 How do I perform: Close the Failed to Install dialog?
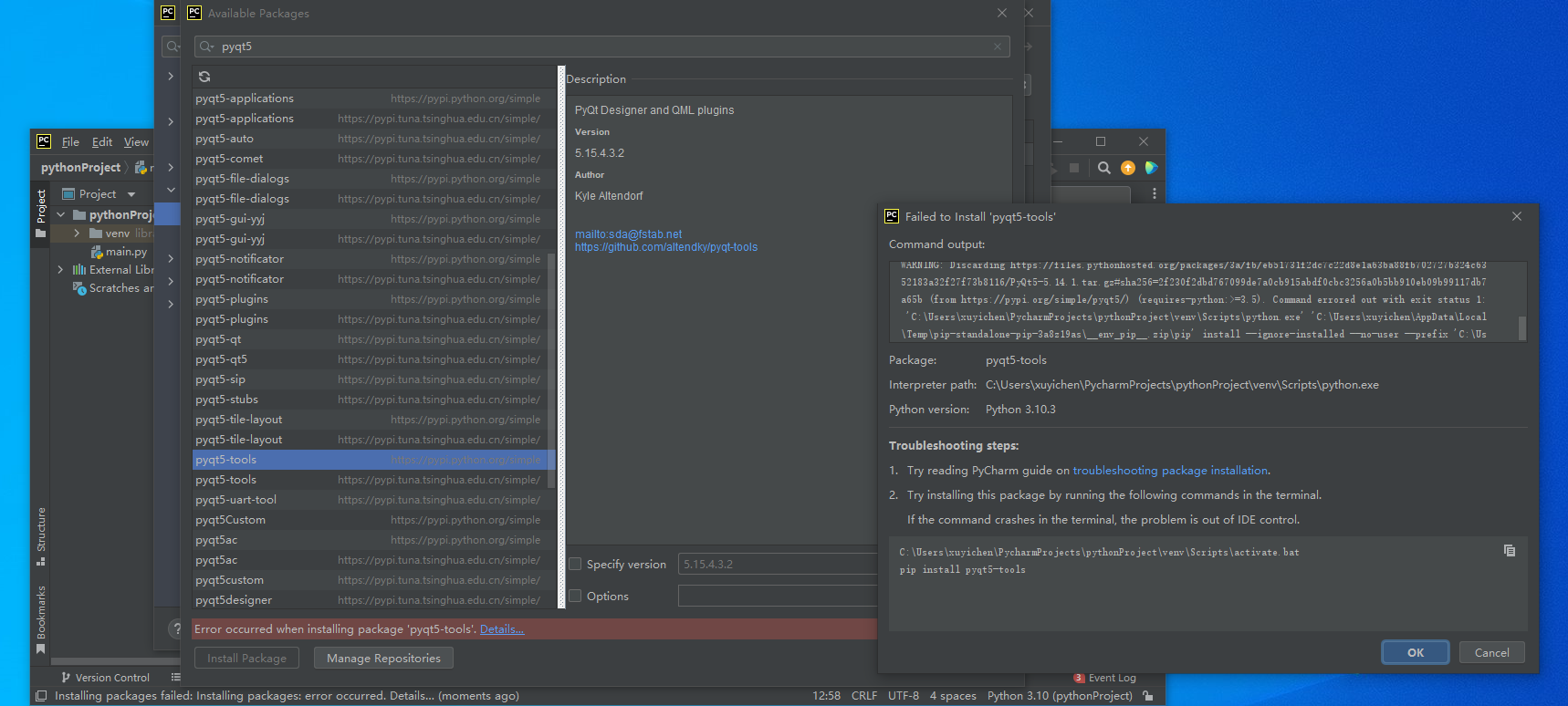coord(1517,216)
